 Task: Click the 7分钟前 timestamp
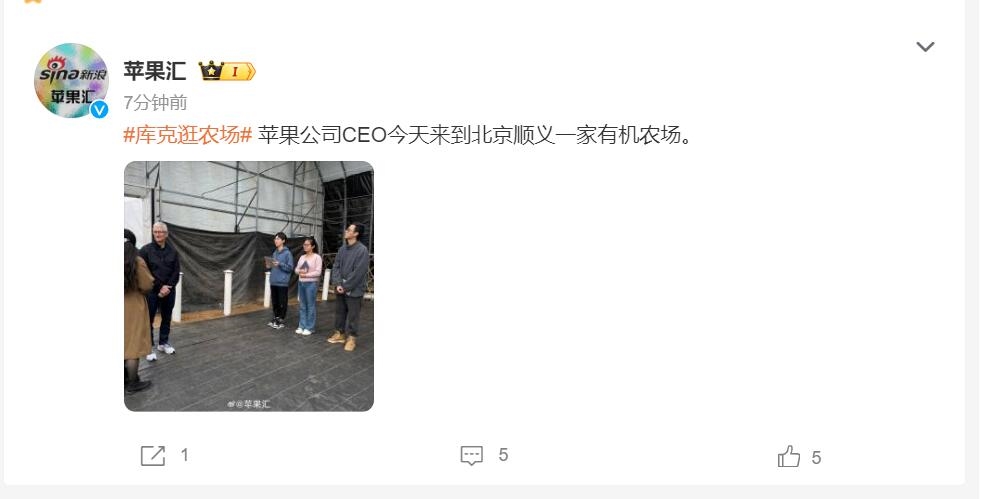point(155,103)
